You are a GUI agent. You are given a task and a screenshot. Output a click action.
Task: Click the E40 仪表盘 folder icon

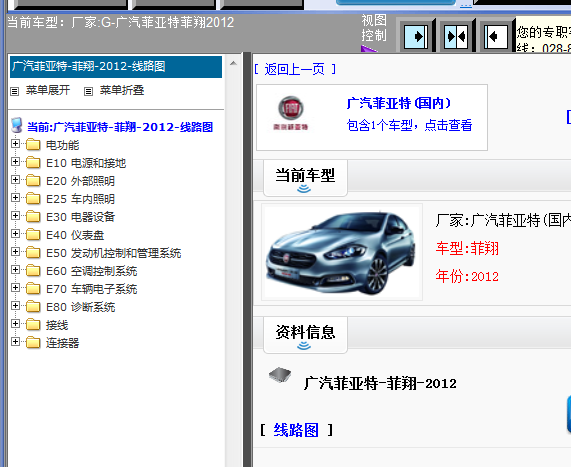pos(33,235)
